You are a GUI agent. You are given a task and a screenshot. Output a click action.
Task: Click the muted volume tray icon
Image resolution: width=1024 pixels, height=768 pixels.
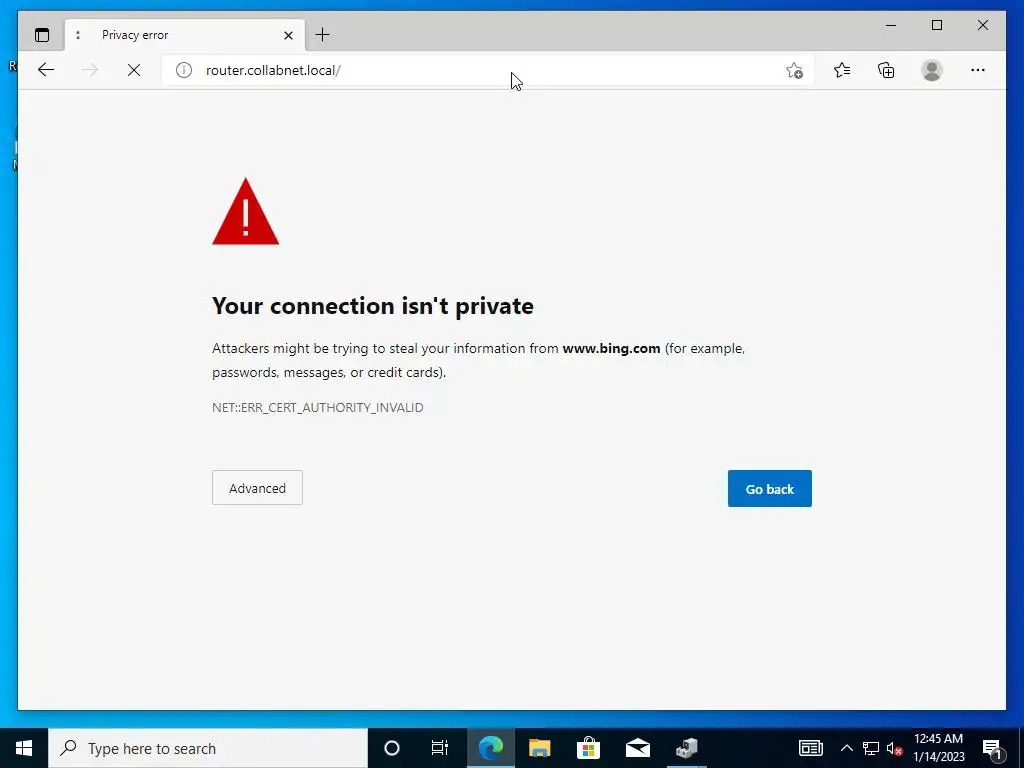tap(895, 748)
